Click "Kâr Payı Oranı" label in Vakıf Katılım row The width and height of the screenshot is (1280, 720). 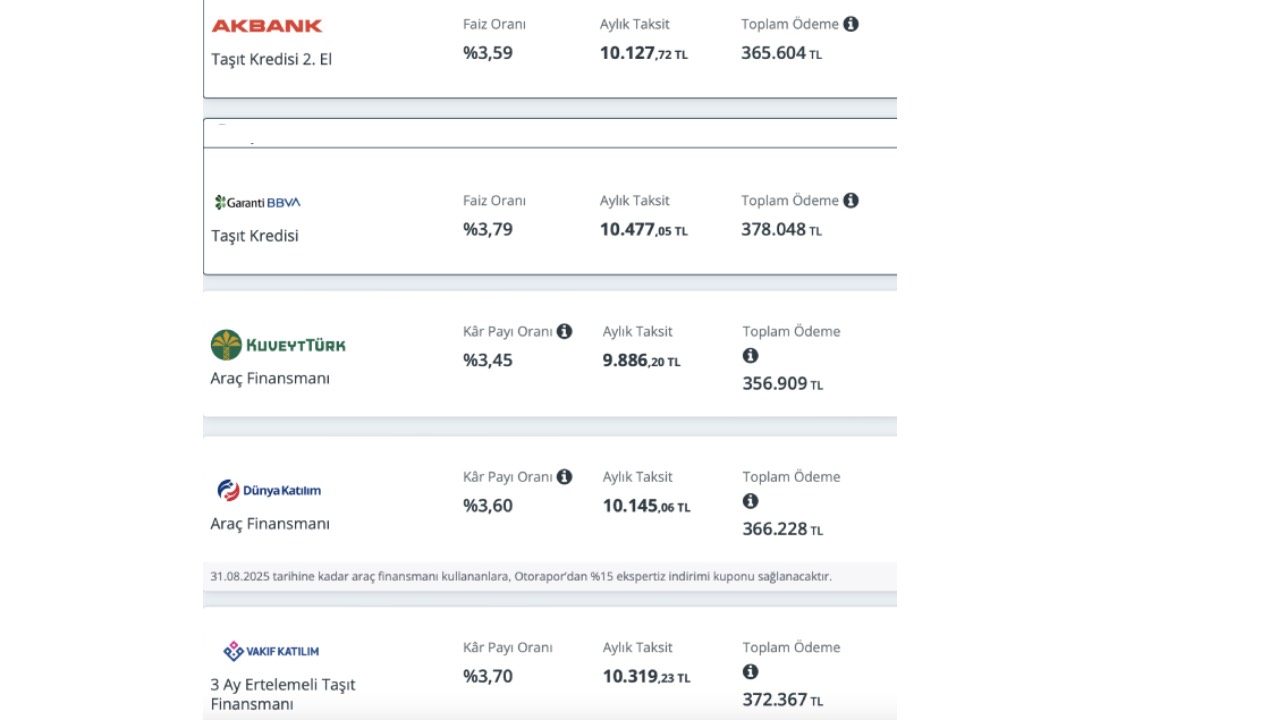tap(508, 648)
